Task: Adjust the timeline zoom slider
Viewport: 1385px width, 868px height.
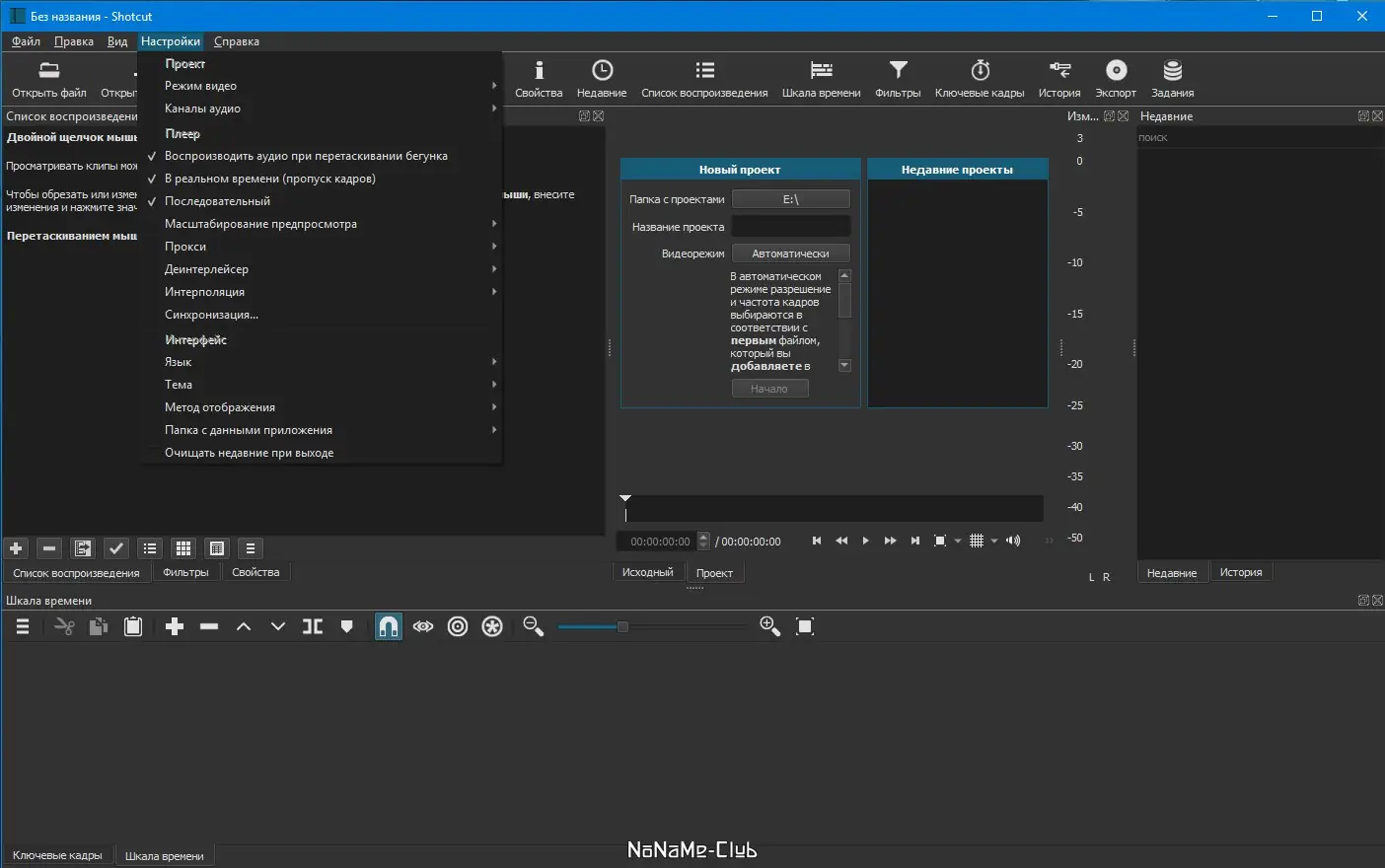Action: coord(622,626)
